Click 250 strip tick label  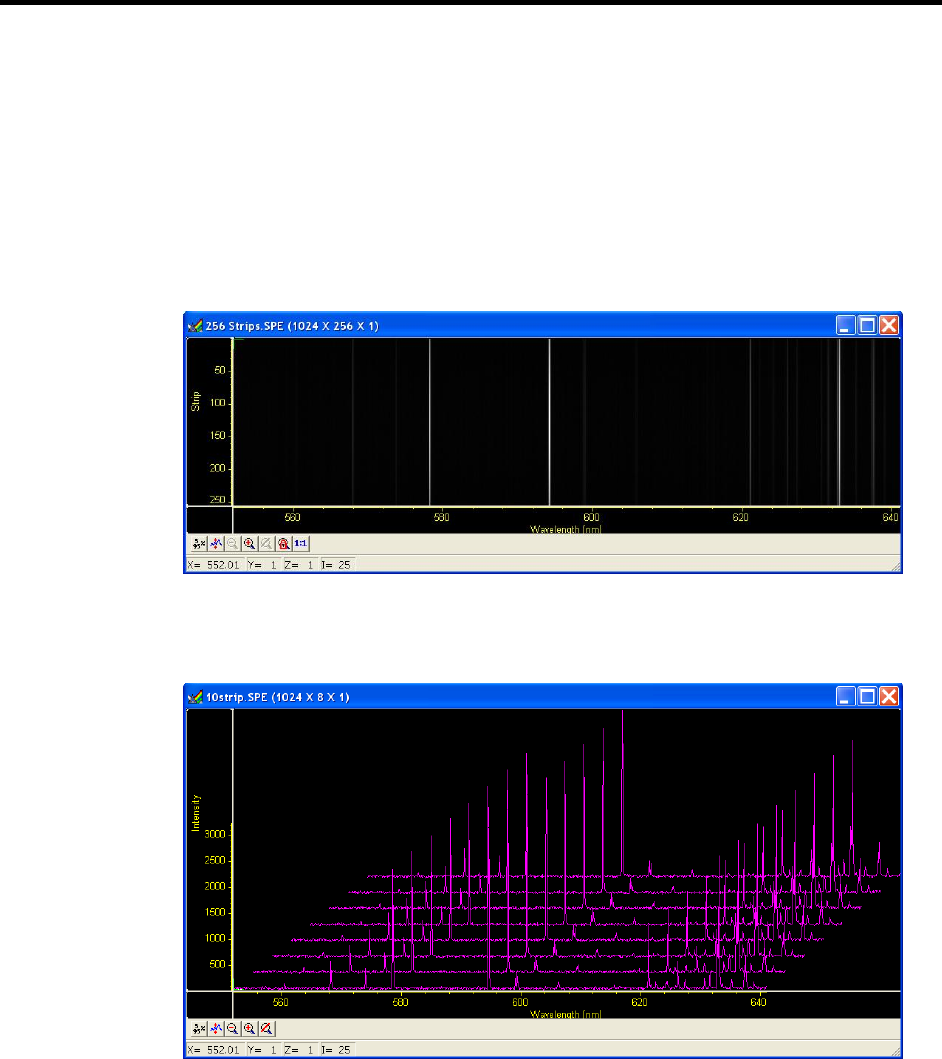[217, 500]
